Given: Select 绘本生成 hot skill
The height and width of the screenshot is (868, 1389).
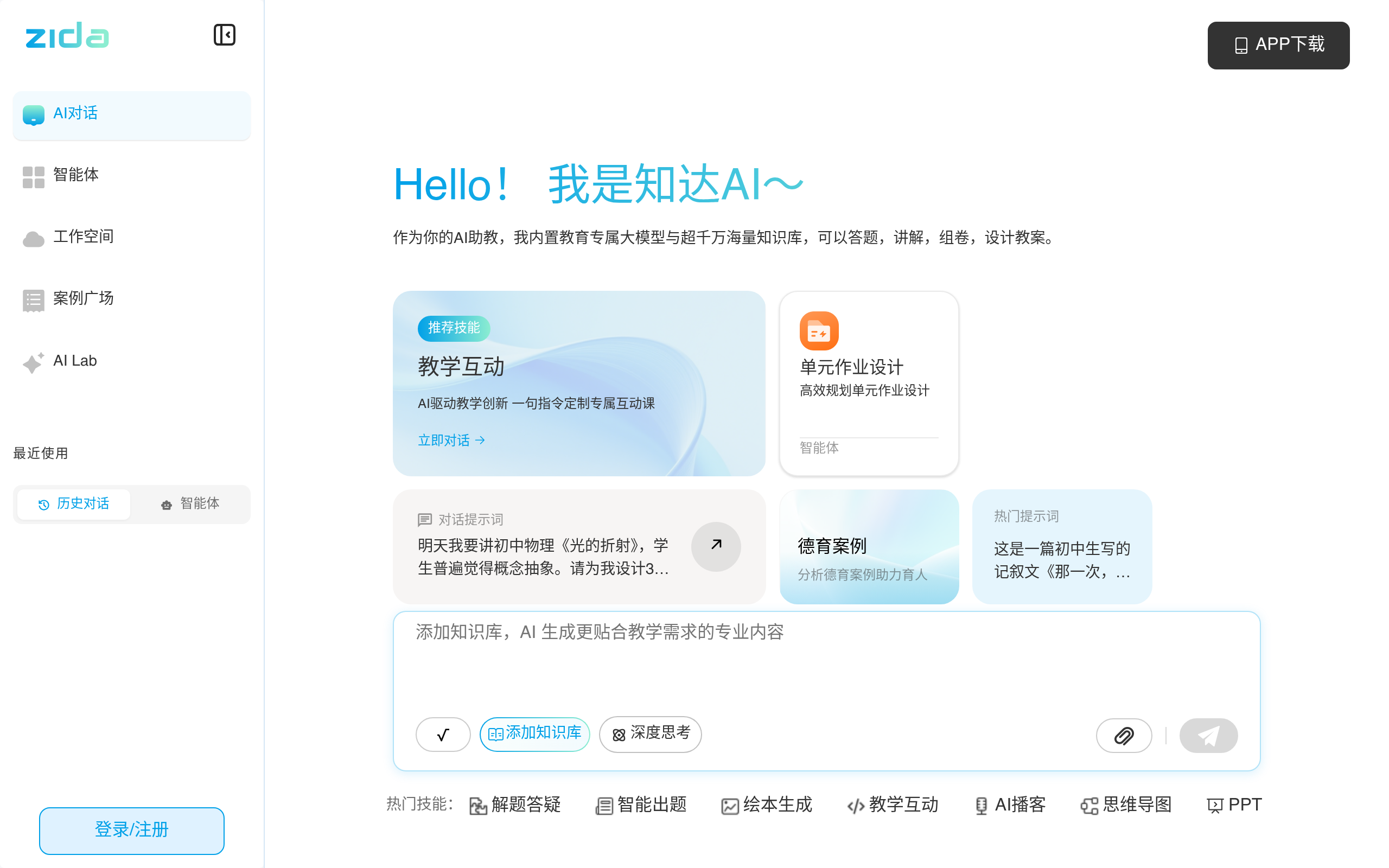Looking at the screenshot, I should [766, 806].
